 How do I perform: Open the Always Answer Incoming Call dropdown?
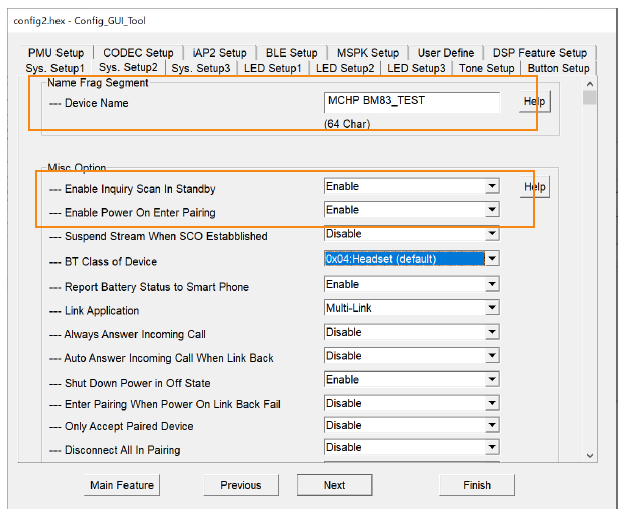[491, 333]
